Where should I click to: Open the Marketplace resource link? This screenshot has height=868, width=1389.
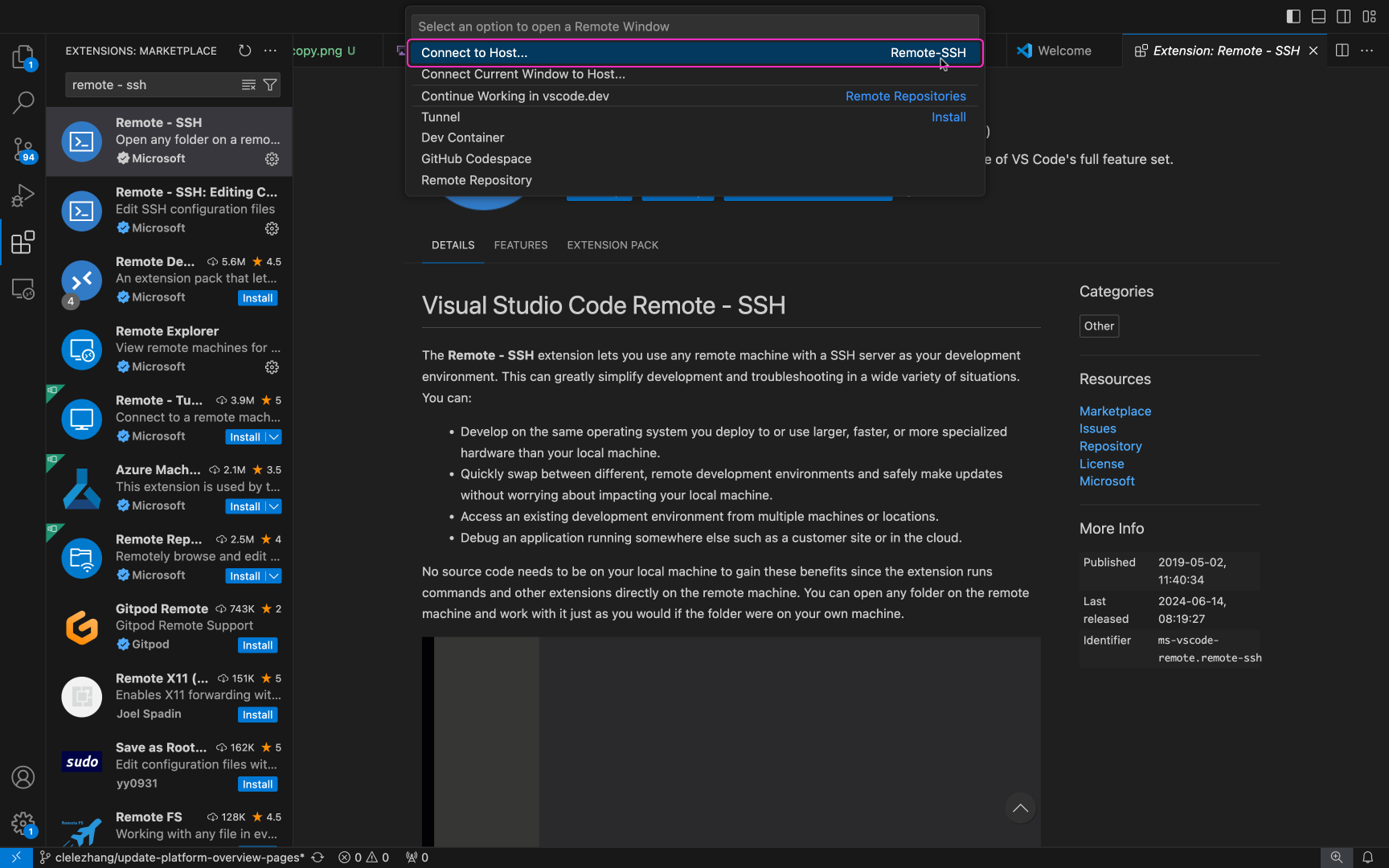[1115, 411]
